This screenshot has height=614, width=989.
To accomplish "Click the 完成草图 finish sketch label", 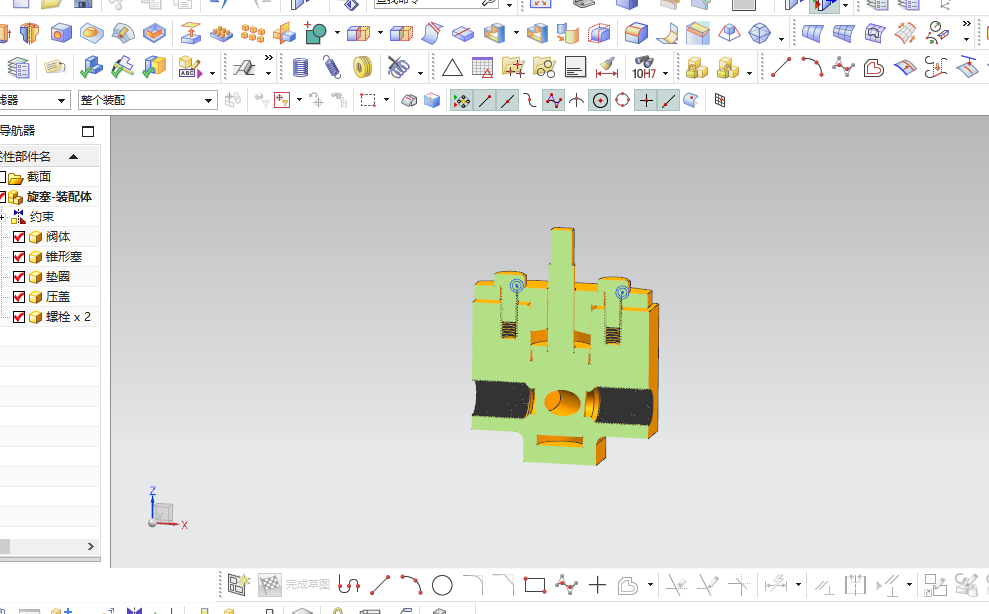I will [x=308, y=585].
